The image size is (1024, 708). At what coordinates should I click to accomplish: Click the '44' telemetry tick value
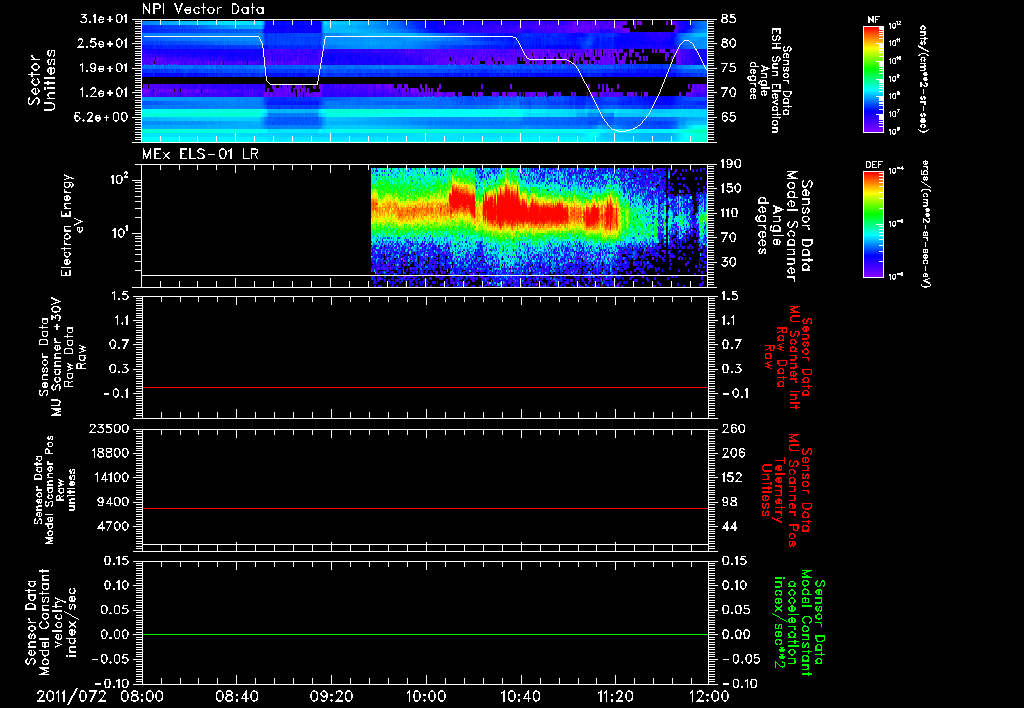729,526
